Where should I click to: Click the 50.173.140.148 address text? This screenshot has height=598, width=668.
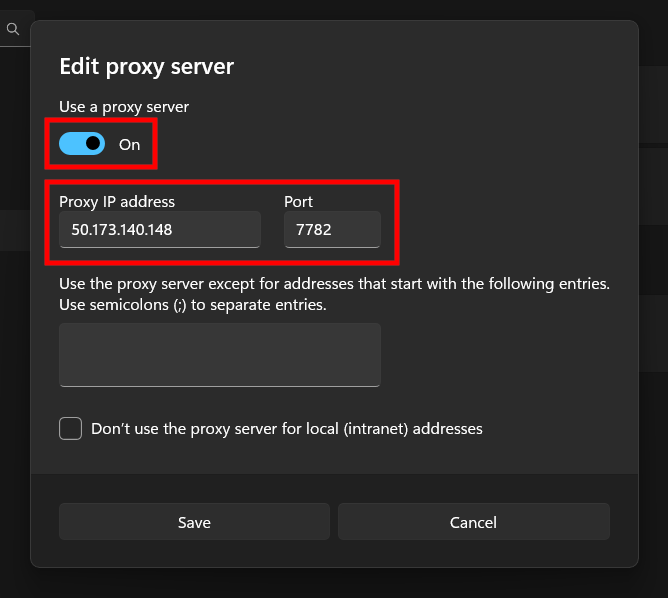(x=122, y=230)
